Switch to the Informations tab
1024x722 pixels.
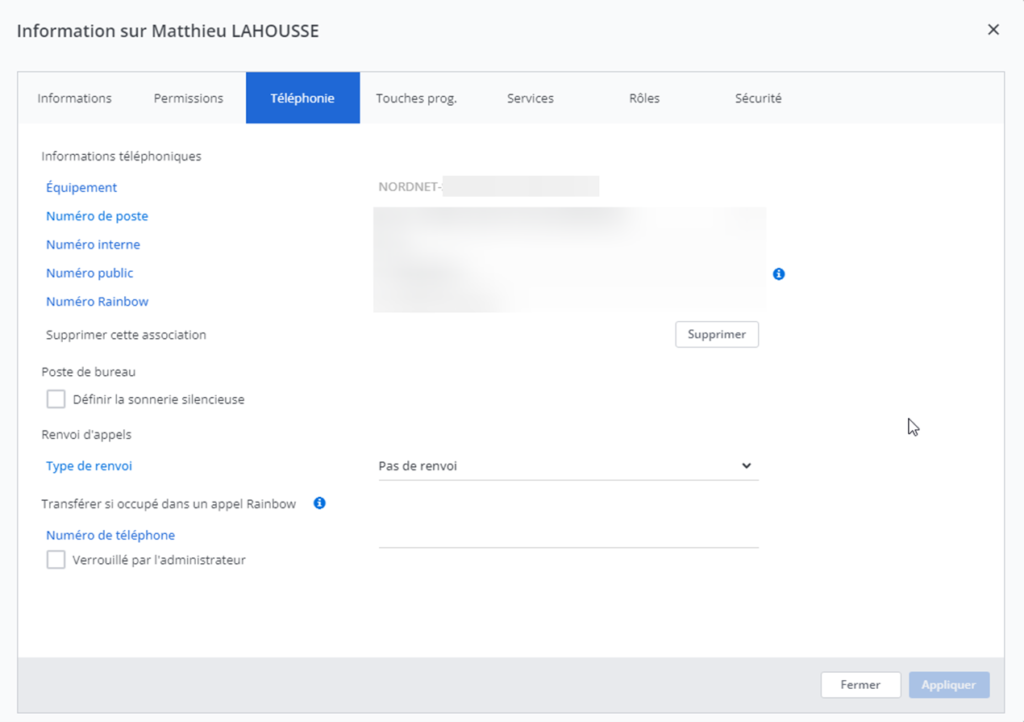(x=75, y=98)
